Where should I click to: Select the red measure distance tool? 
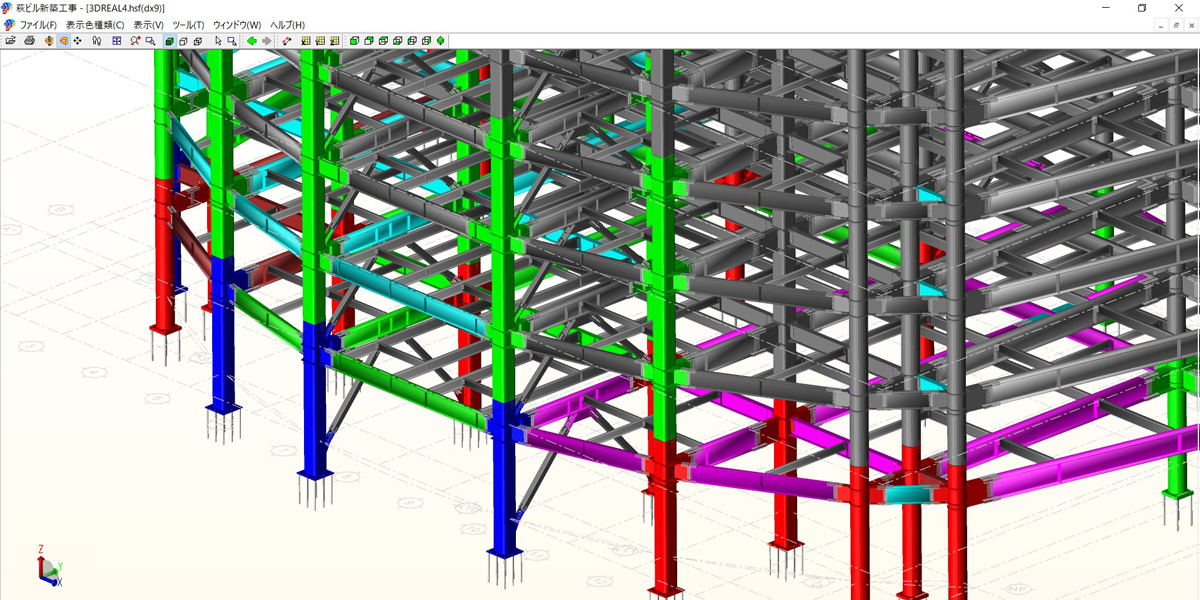point(287,41)
